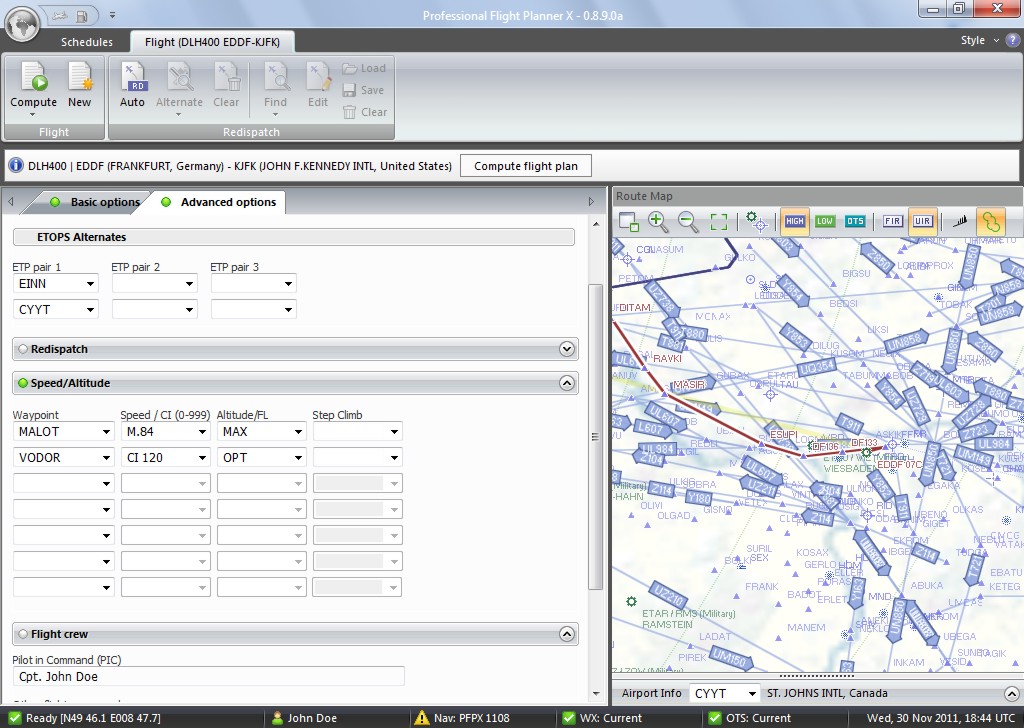Image resolution: width=1024 pixels, height=728 pixels.
Task: Toggle OTS tracks on the map
Action: coord(855,221)
